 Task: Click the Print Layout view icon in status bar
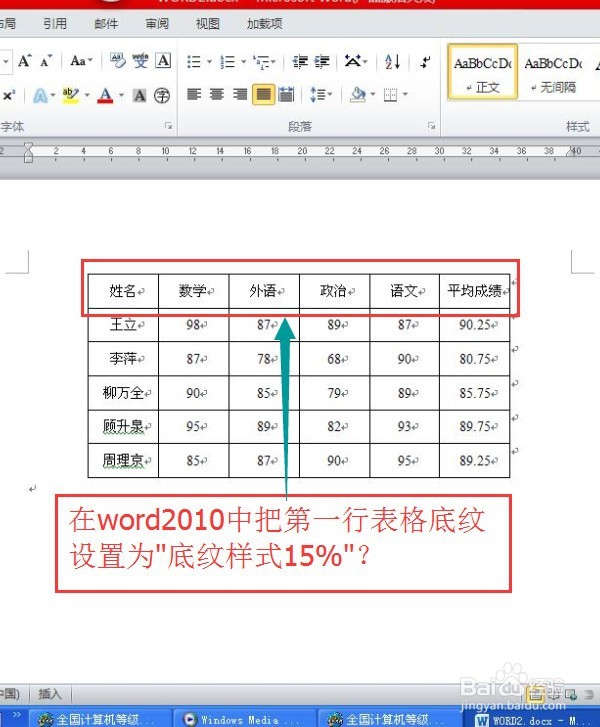[x=535, y=695]
